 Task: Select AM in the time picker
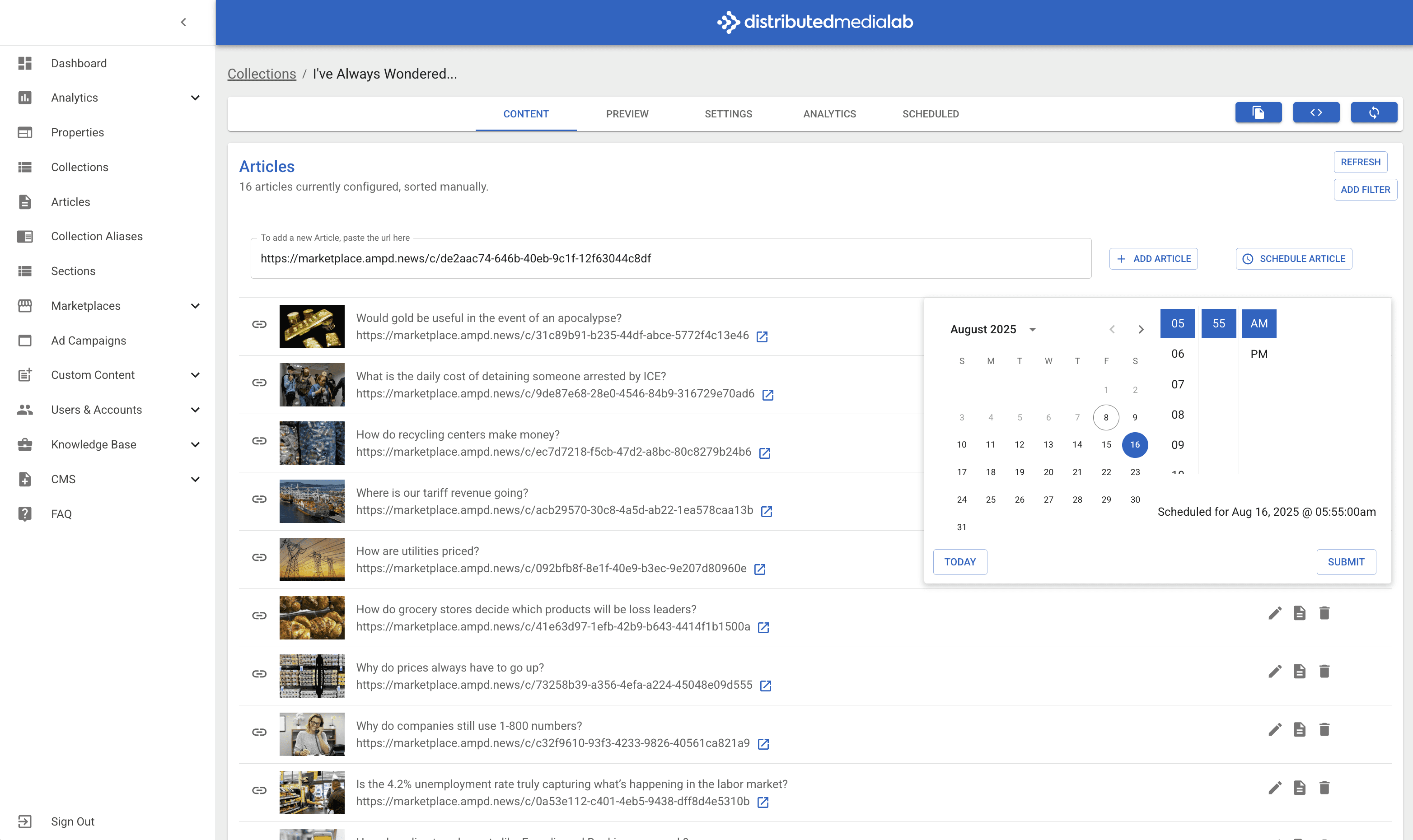pos(1259,324)
